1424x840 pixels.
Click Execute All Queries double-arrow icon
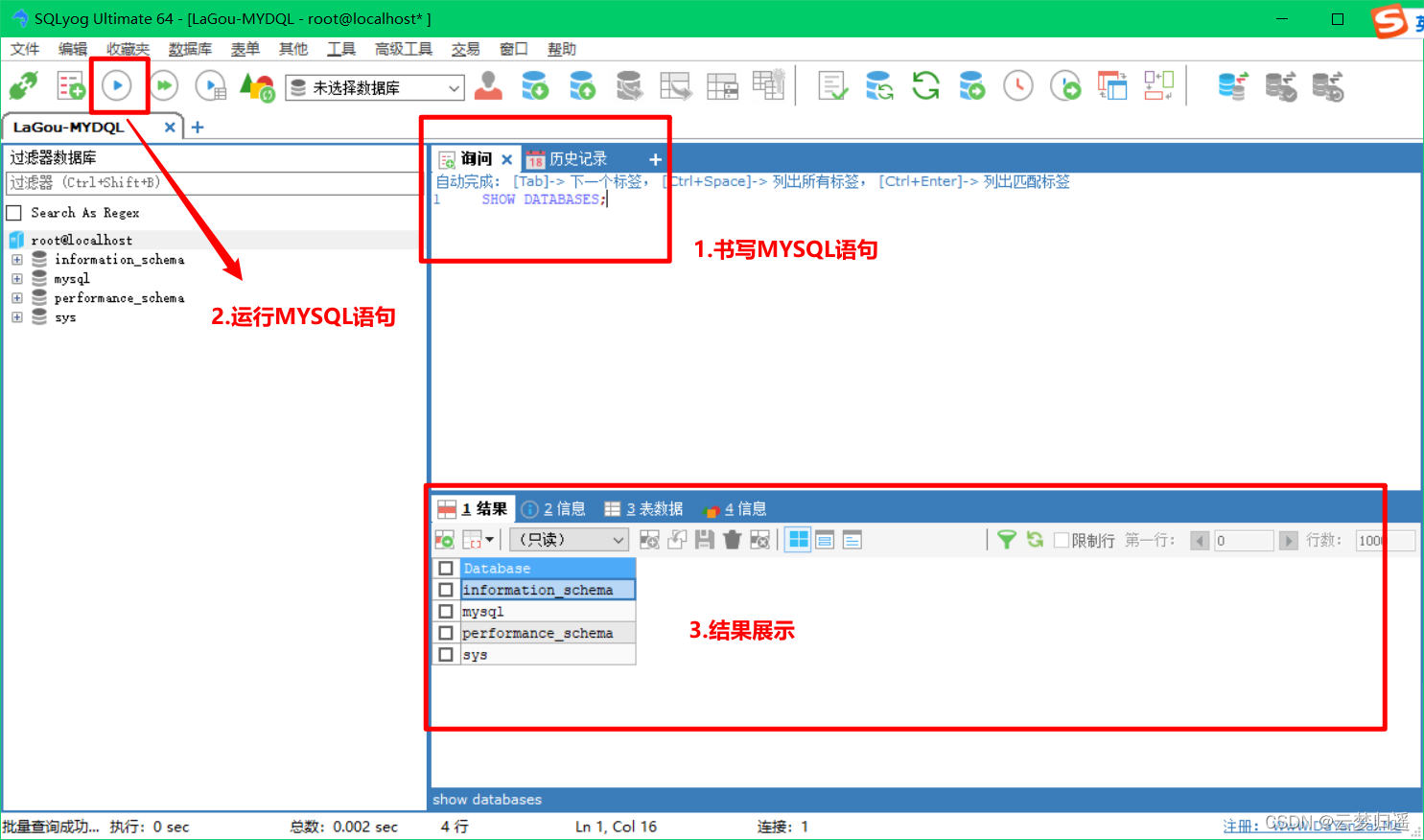[164, 86]
